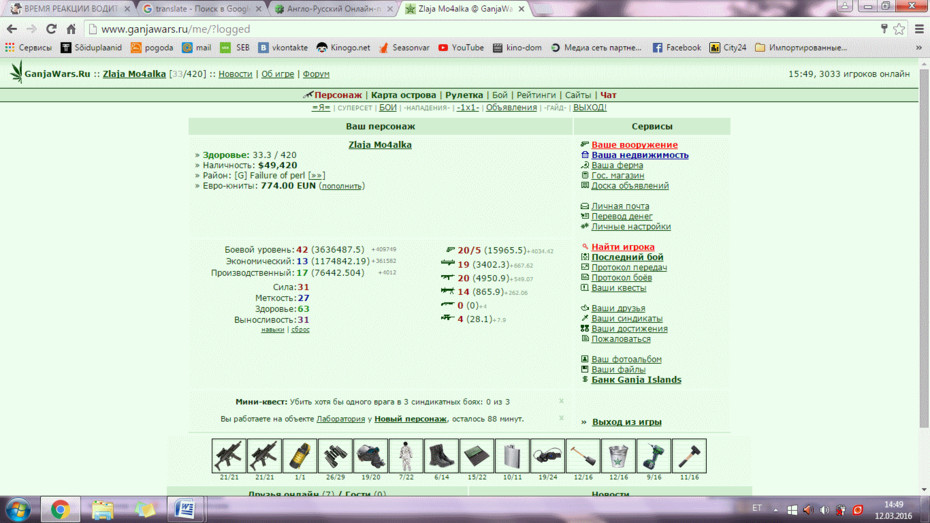Switch to ВРЕМЯ РЕАКЦИИ ВОДИТ tab

coord(70,9)
